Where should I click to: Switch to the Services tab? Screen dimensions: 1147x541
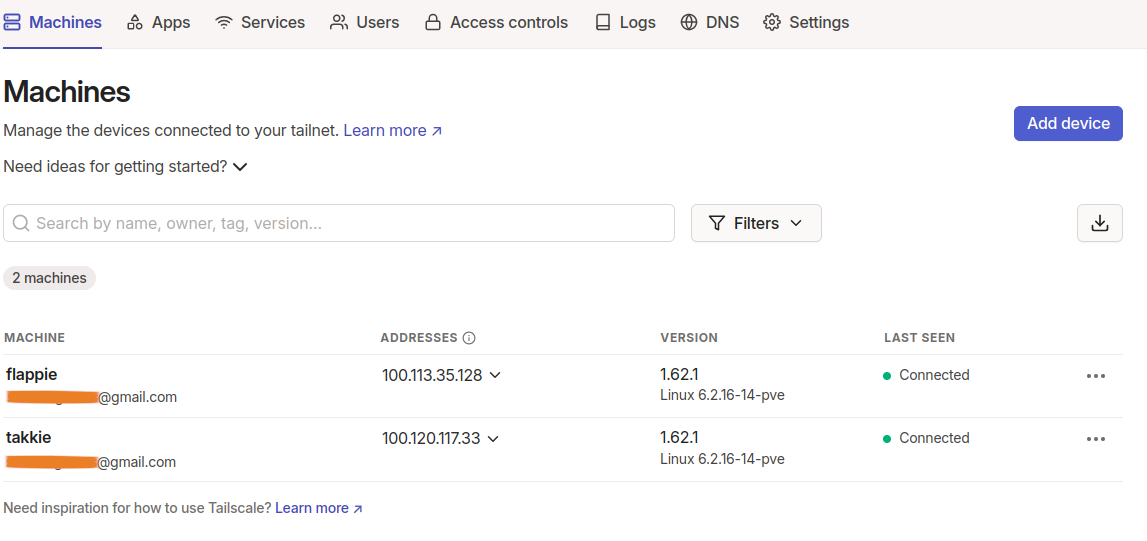click(260, 23)
